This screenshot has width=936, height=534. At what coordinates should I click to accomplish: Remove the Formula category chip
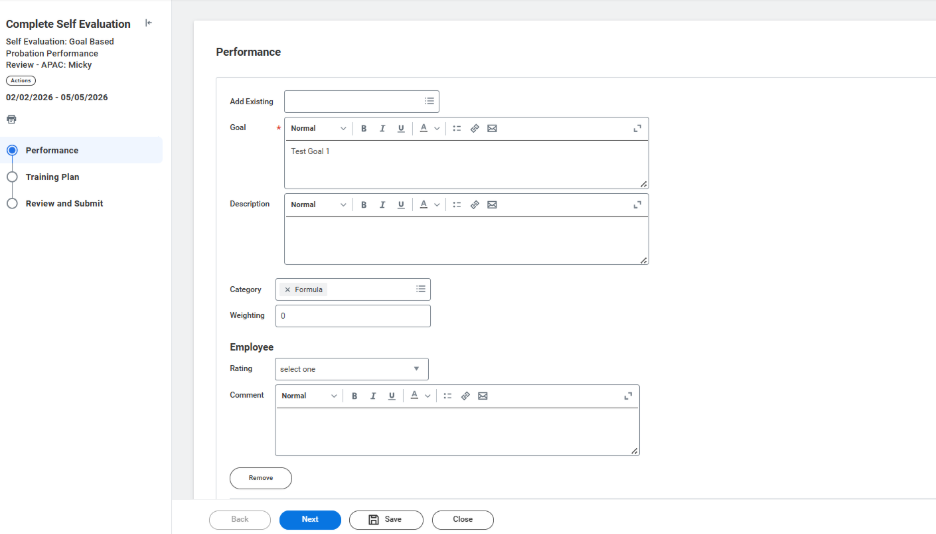(288, 290)
